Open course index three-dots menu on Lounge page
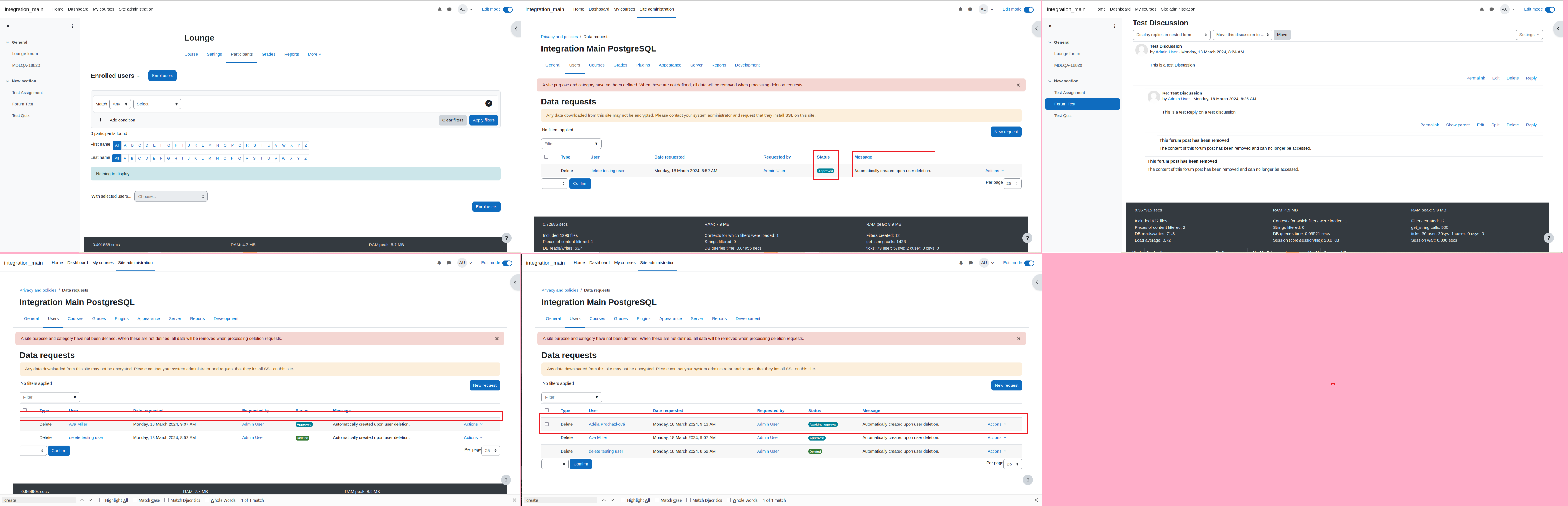1568x506 pixels. (x=72, y=26)
